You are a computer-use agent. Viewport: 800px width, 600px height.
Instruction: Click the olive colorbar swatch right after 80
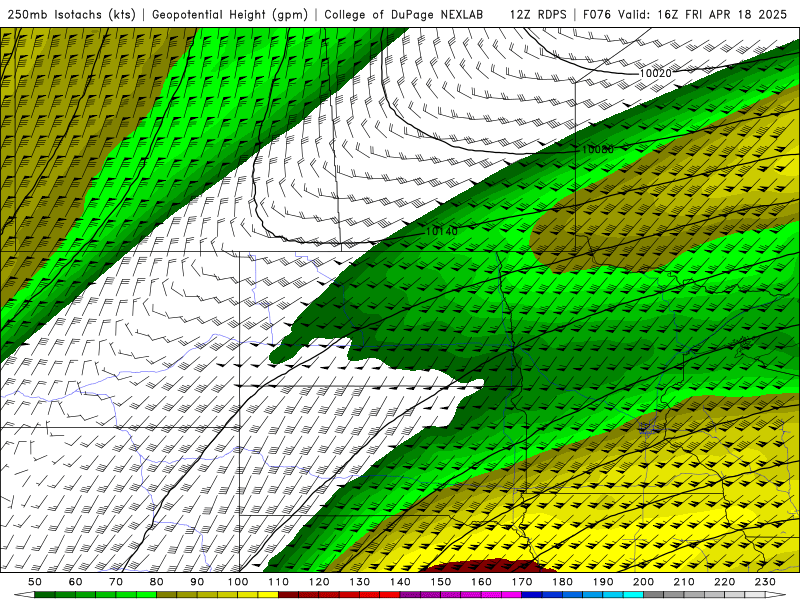tap(167, 594)
